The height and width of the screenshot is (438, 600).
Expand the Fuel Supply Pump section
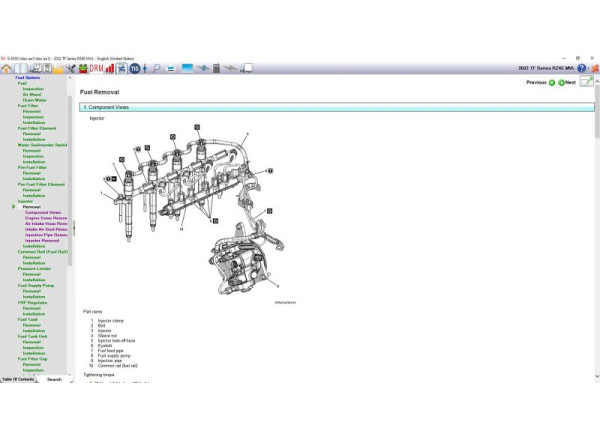click(x=36, y=285)
